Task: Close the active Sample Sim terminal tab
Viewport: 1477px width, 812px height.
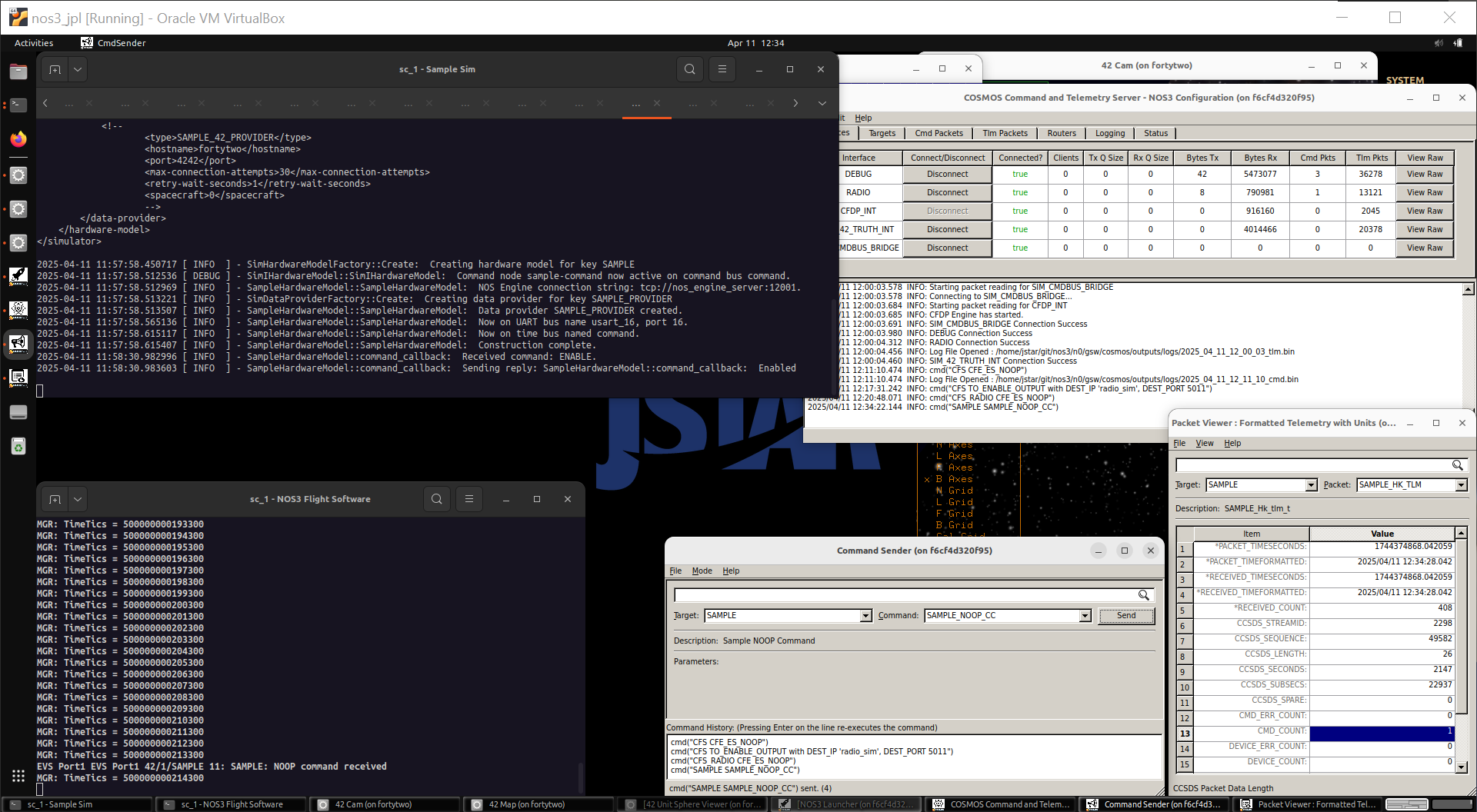Action: coord(656,103)
